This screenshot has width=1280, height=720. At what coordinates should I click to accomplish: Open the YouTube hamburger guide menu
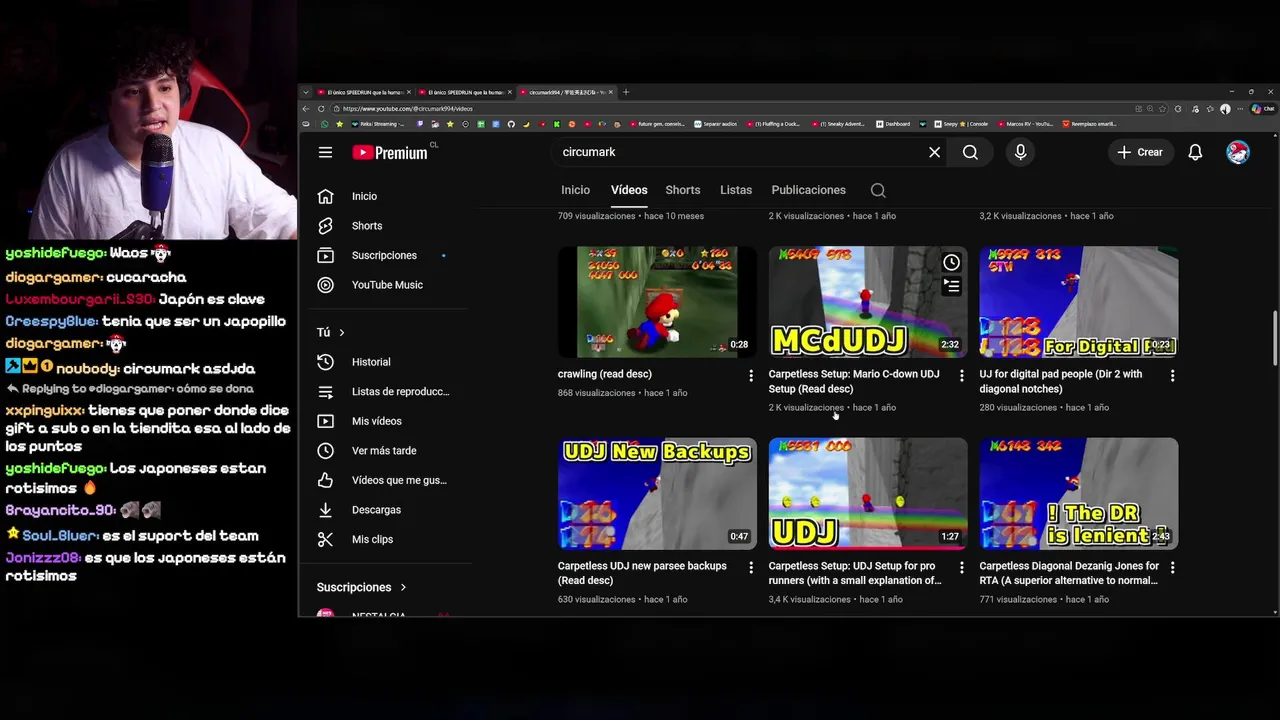pos(325,152)
